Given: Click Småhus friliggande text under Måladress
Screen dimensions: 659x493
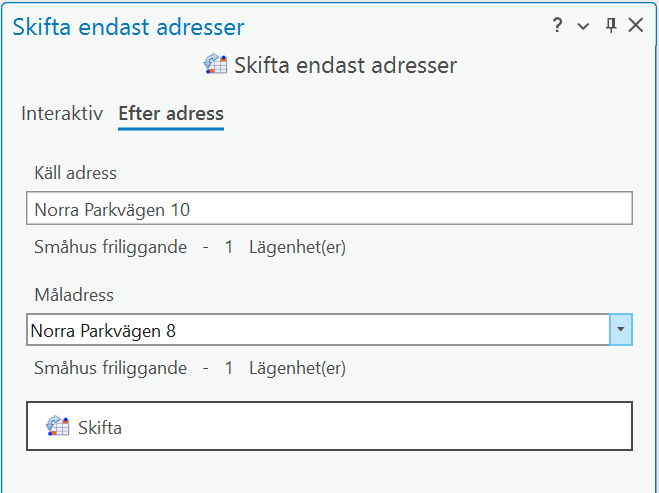Looking at the screenshot, I should click(110, 368).
